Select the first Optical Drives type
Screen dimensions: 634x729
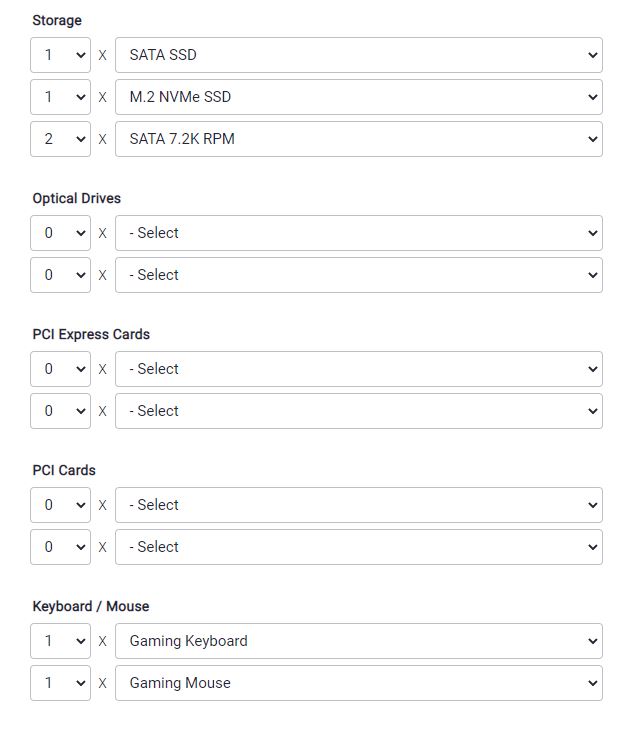(x=358, y=233)
